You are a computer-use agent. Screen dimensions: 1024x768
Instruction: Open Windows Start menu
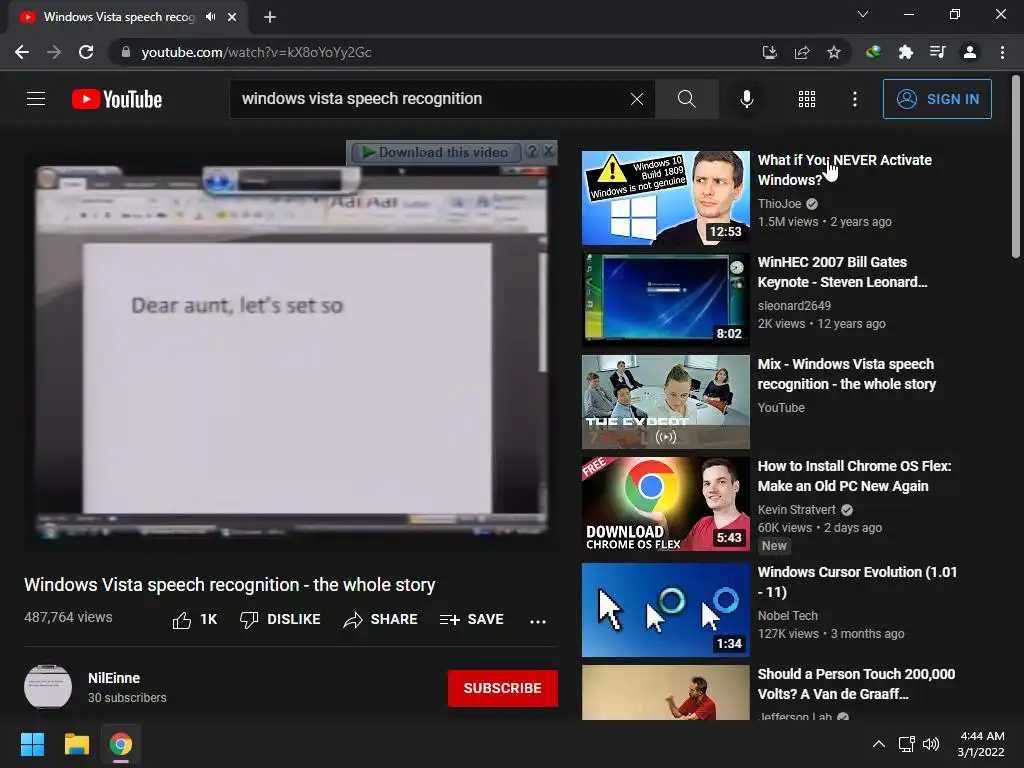32,744
